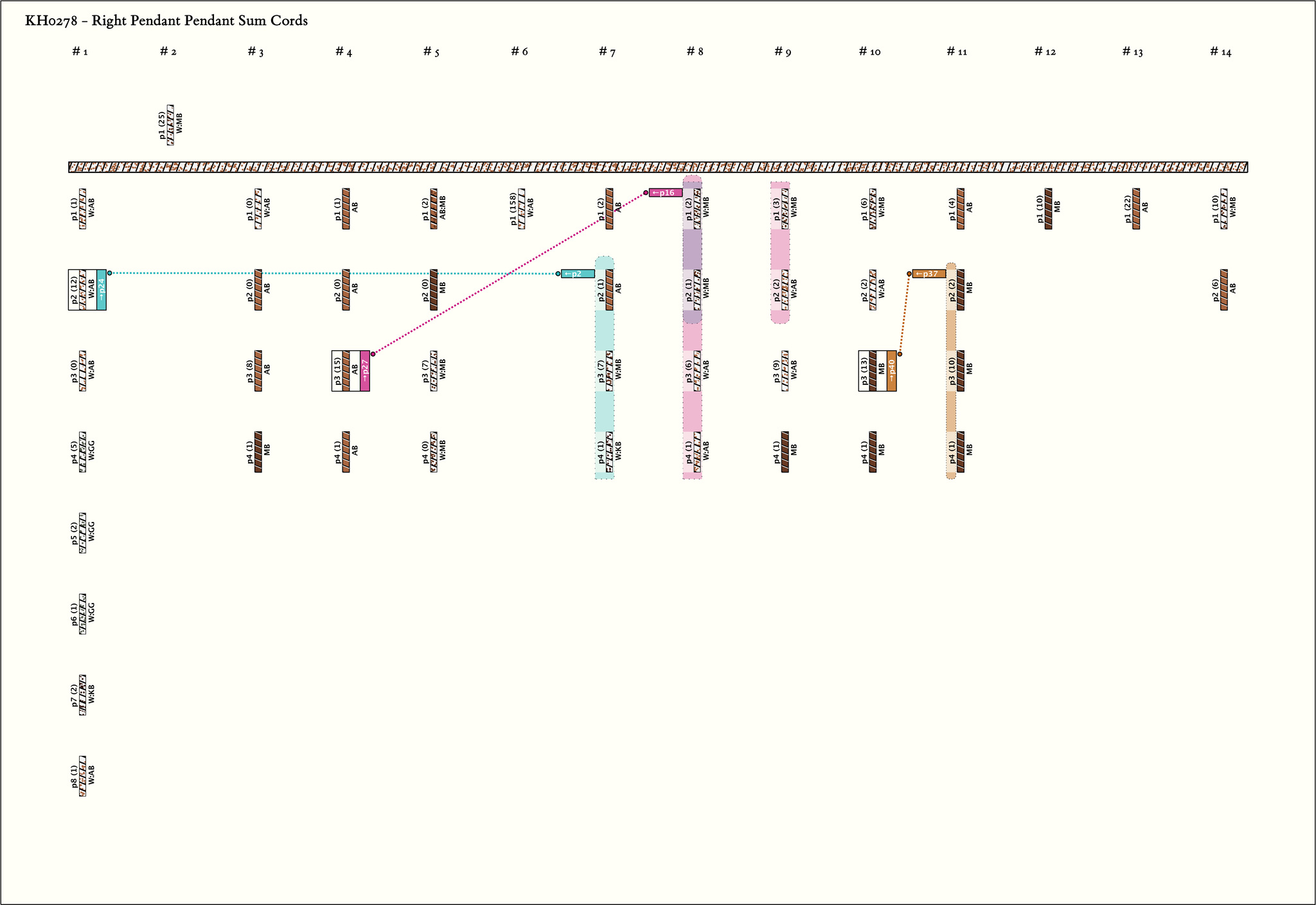
Task: Click the pink ←p16 arrow tag
Action: point(665,193)
